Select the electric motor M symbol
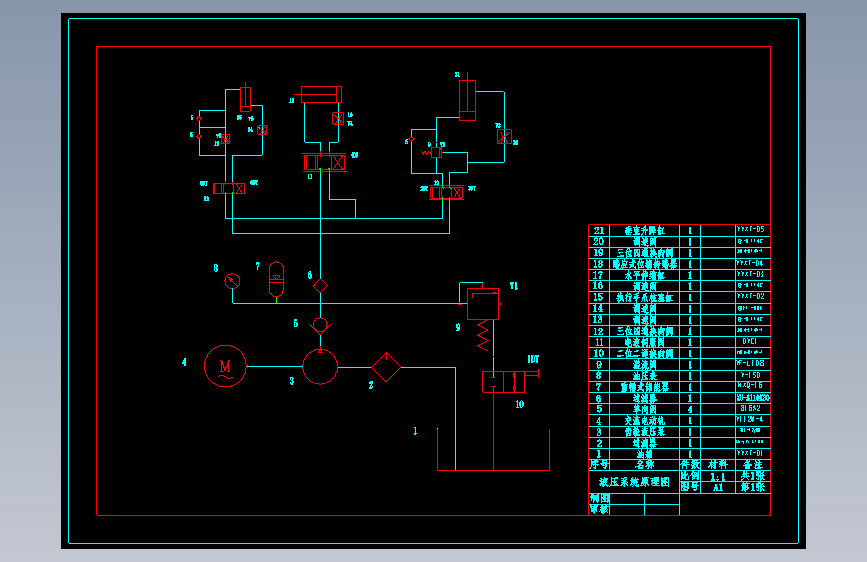The width and height of the screenshot is (867, 562). (225, 366)
